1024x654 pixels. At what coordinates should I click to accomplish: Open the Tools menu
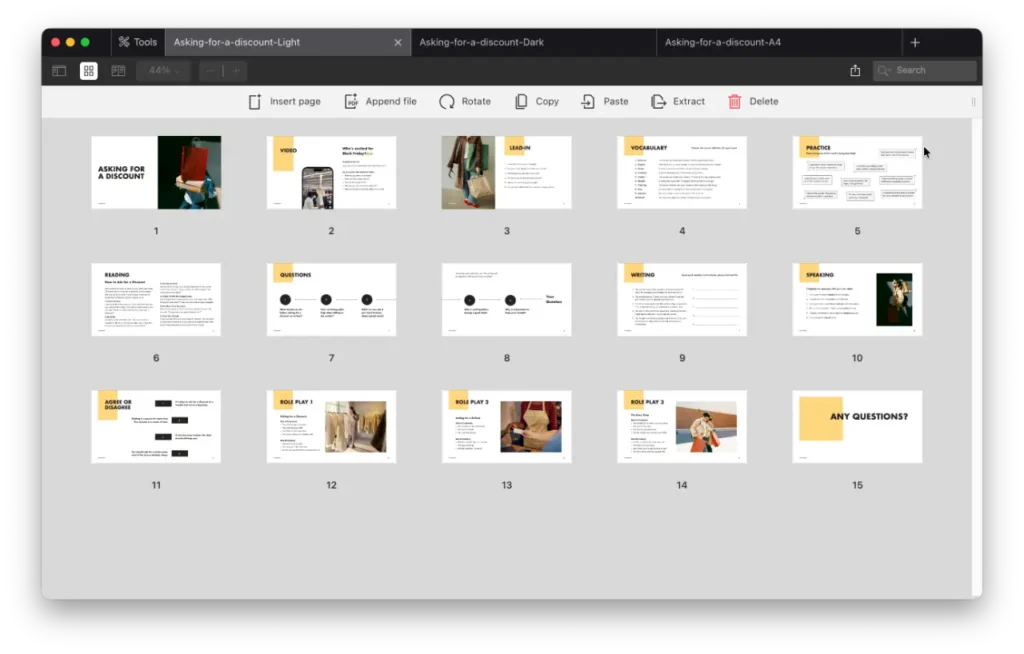tap(137, 41)
